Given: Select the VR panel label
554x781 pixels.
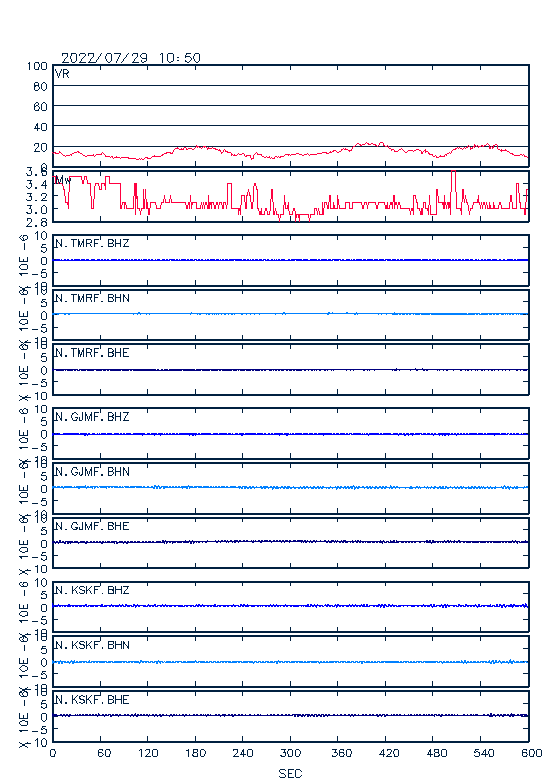Looking at the screenshot, I should pos(62,74).
